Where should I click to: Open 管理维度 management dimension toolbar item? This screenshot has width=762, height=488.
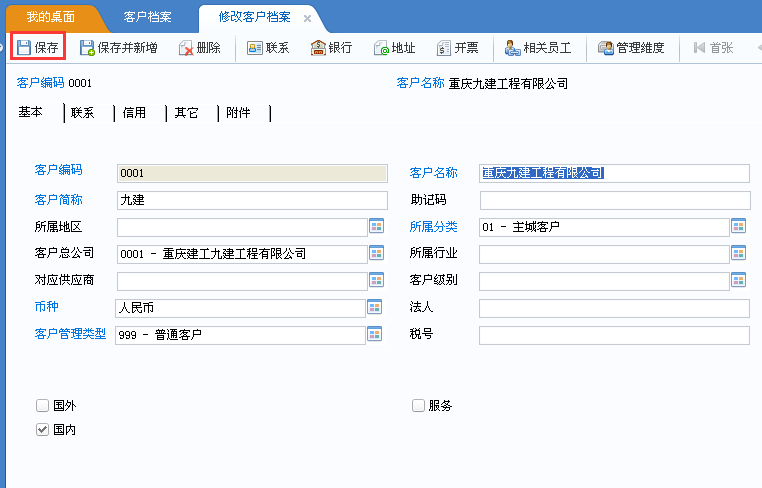pos(631,48)
